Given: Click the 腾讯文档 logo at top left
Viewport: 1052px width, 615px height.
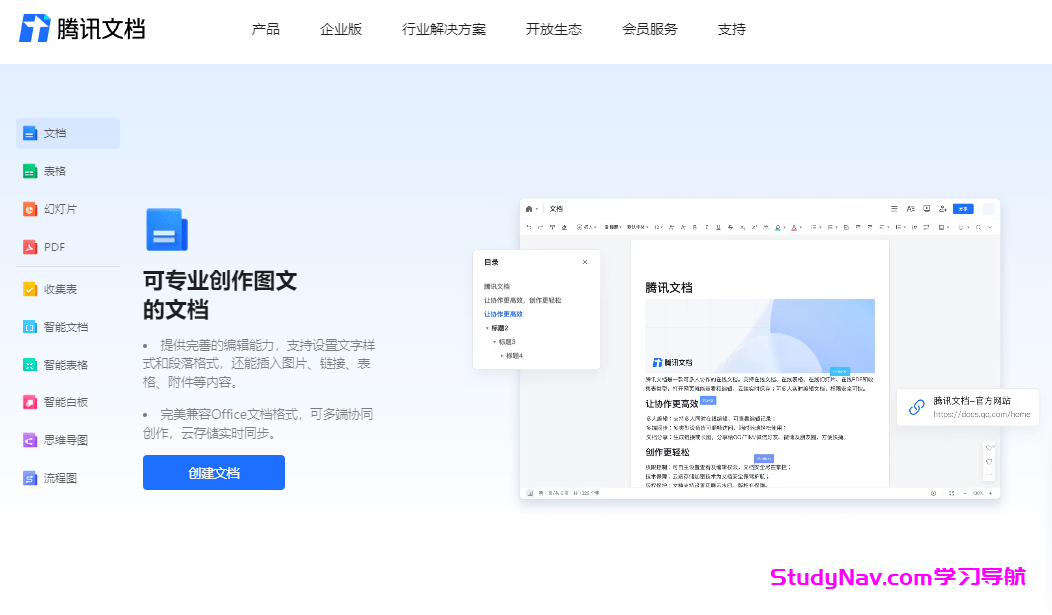Looking at the screenshot, I should point(82,28).
